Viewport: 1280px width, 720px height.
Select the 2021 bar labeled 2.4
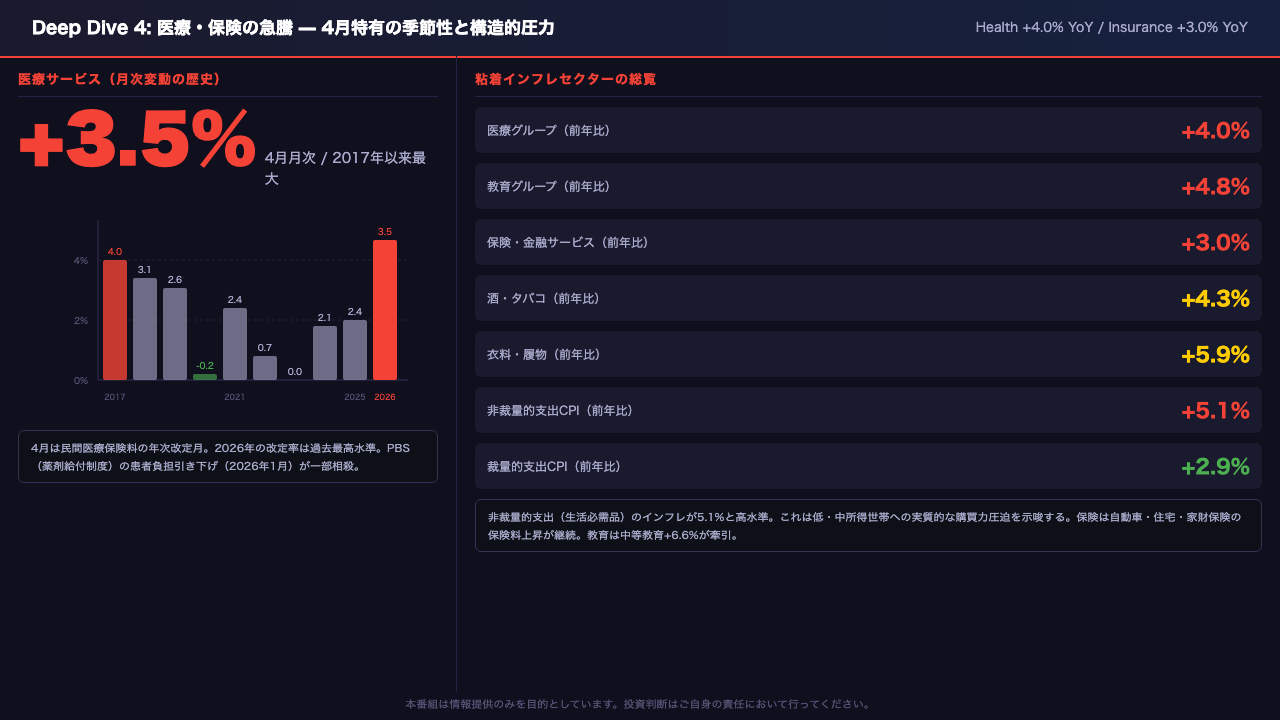point(235,344)
